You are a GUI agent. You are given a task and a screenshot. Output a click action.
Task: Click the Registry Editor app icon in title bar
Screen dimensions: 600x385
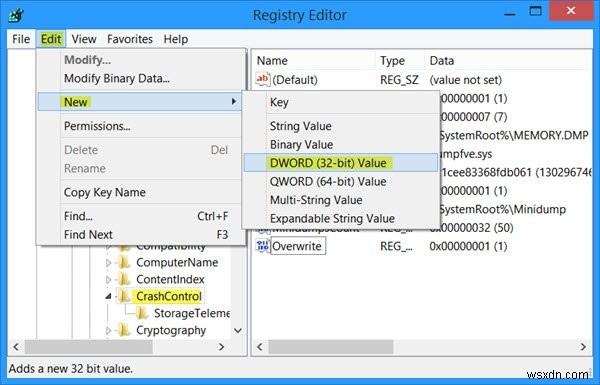[16, 15]
